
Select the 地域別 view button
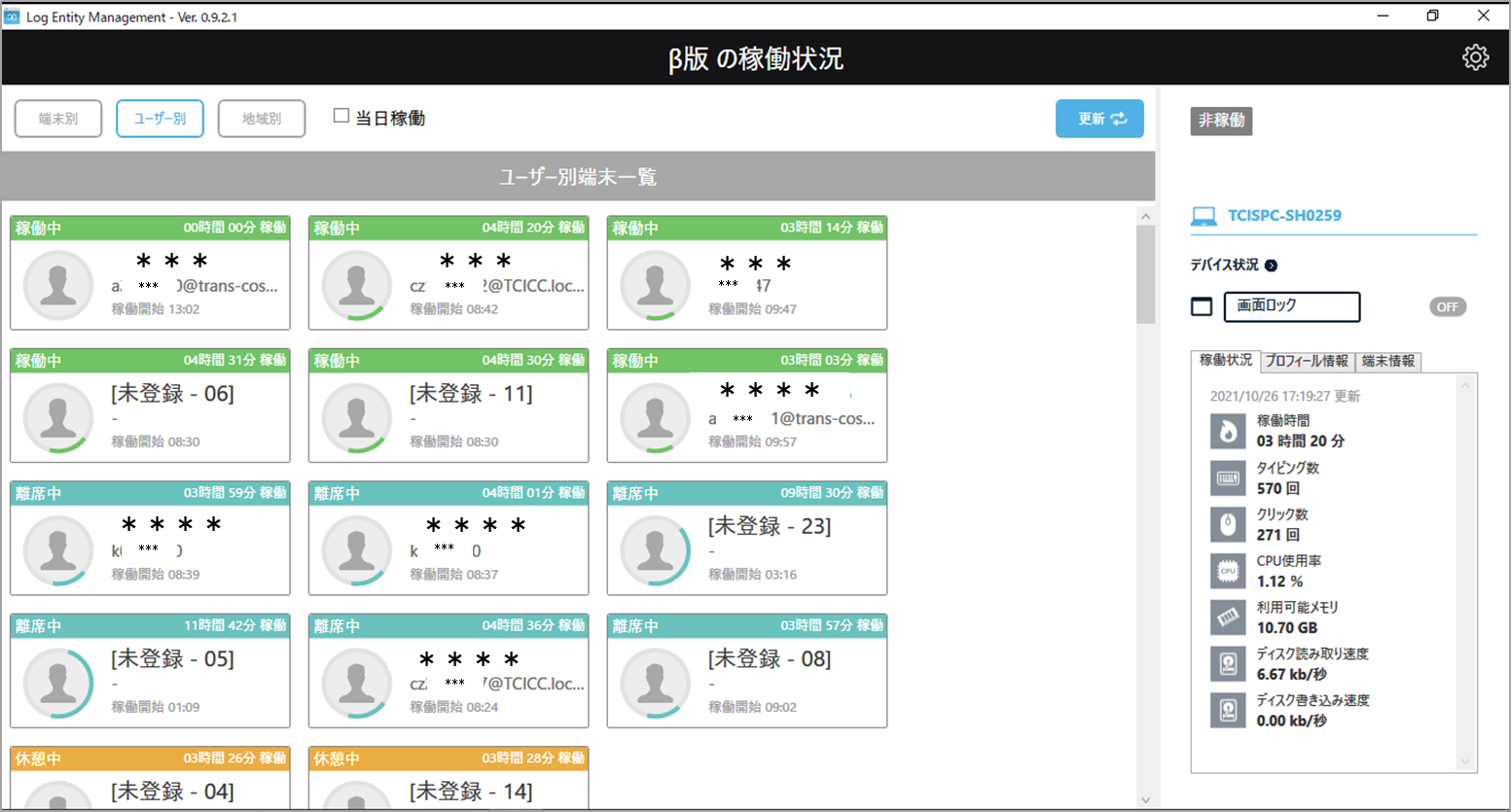pos(262,119)
